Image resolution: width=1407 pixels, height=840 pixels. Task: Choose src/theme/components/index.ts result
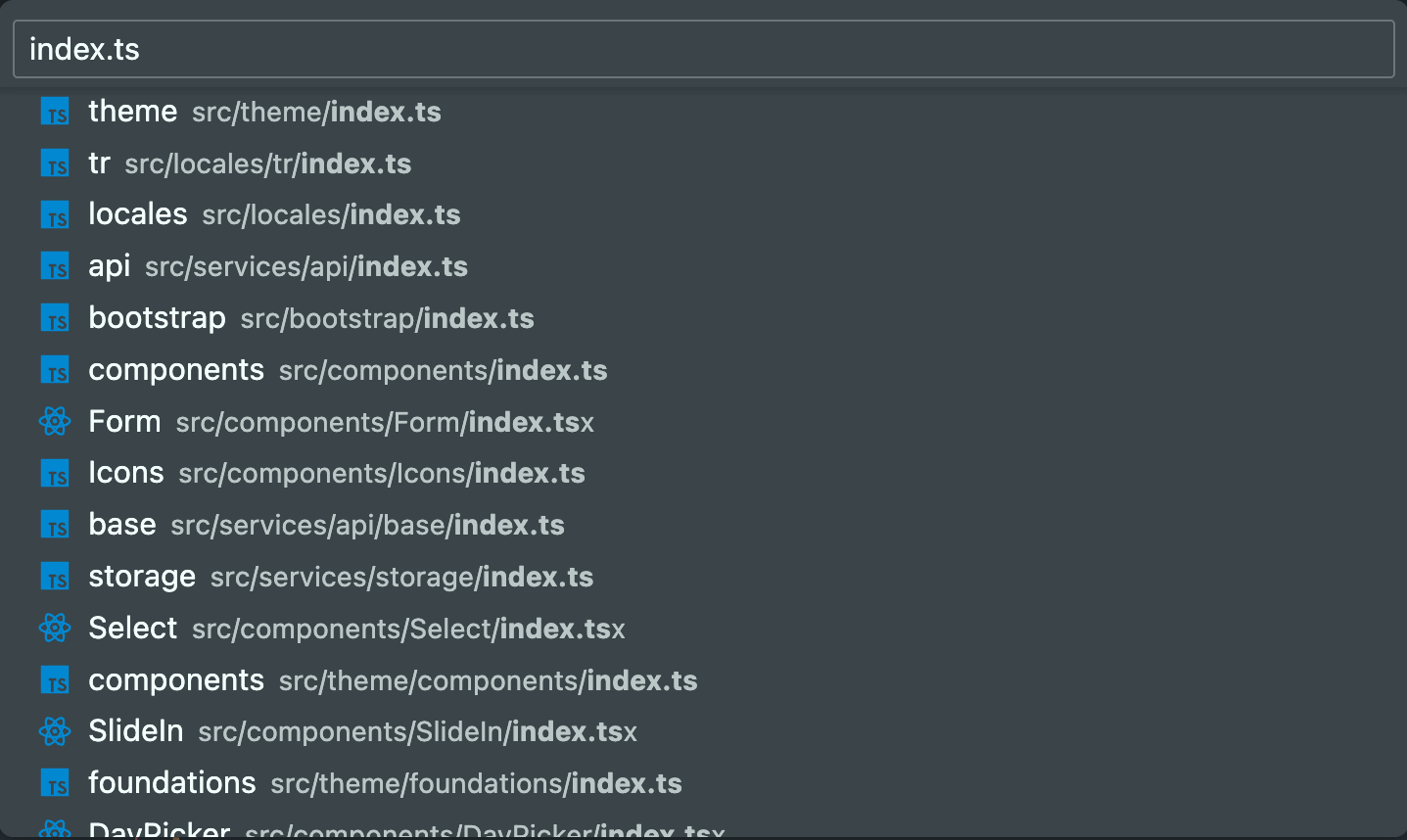click(393, 680)
